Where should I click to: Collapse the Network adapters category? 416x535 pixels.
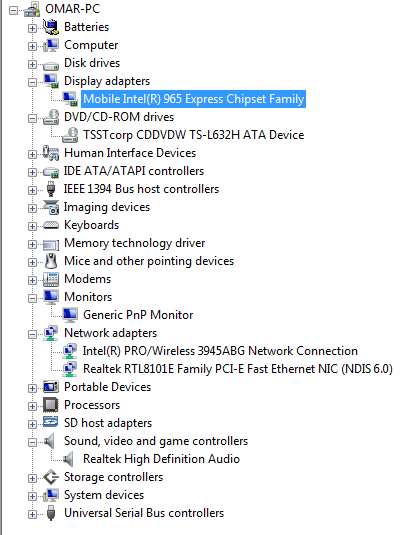click(x=32, y=334)
